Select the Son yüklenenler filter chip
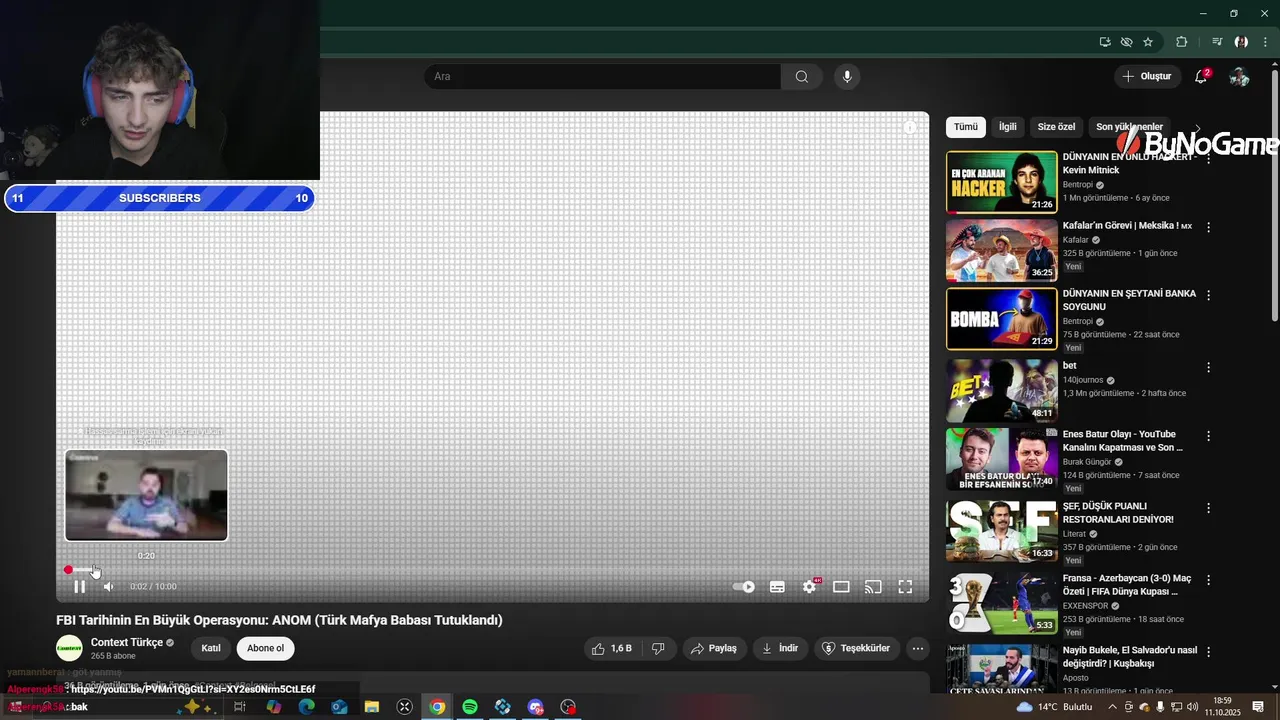This screenshot has height=720, width=1280. (1129, 127)
